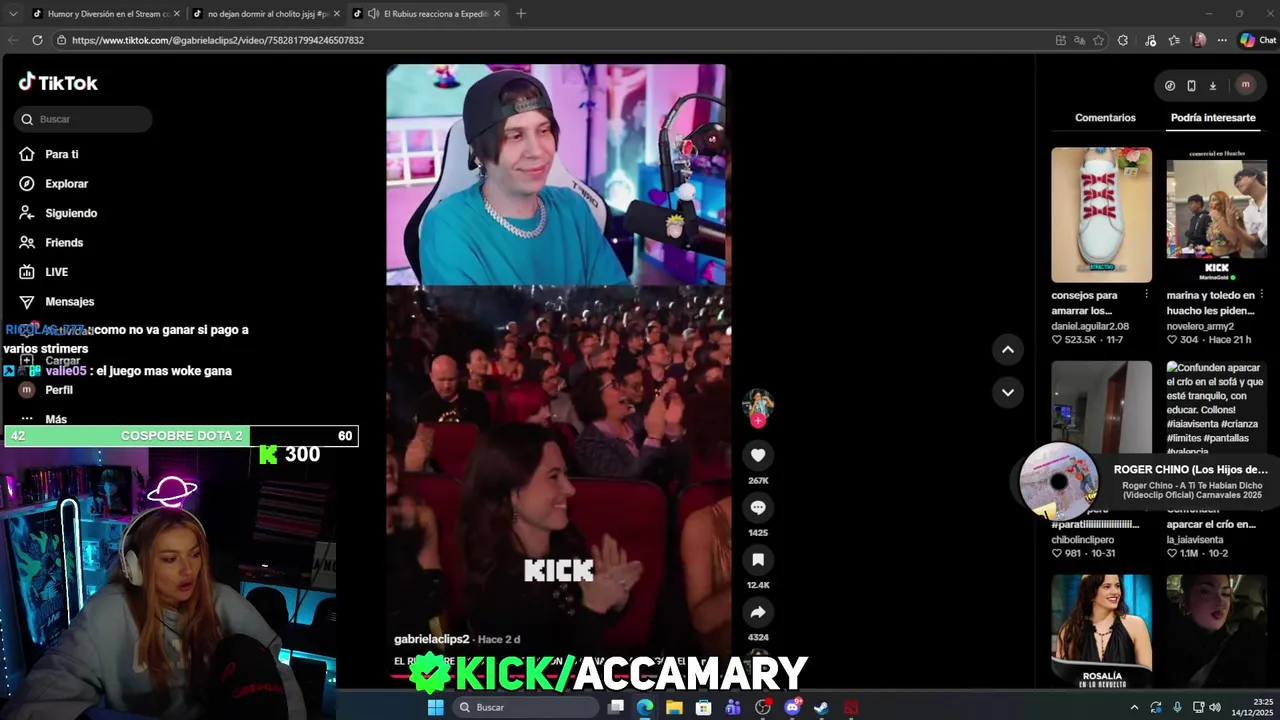1280x720 pixels.
Task: Open Task View from the taskbar
Action: (x=616, y=707)
